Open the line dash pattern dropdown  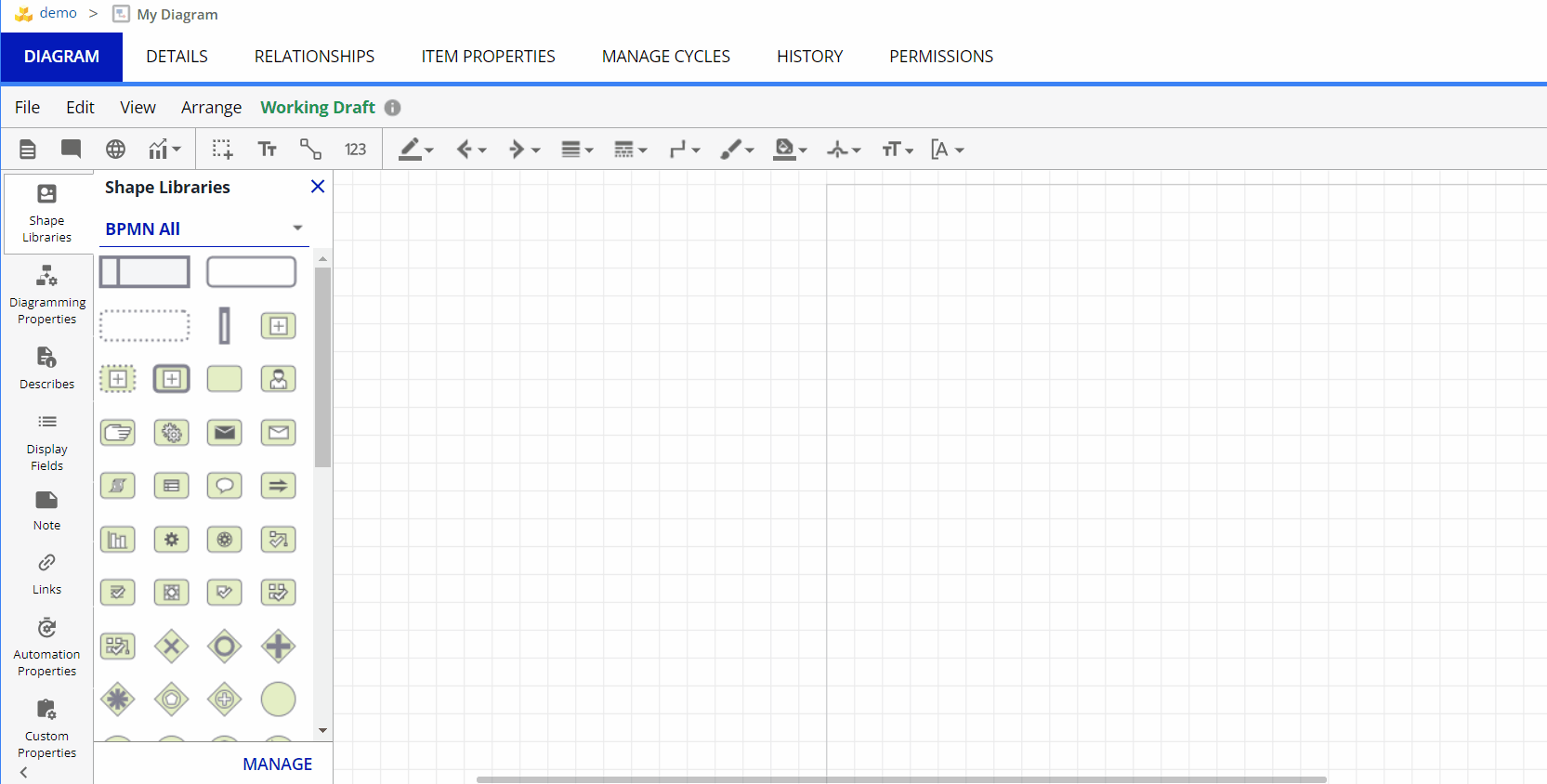pos(630,149)
